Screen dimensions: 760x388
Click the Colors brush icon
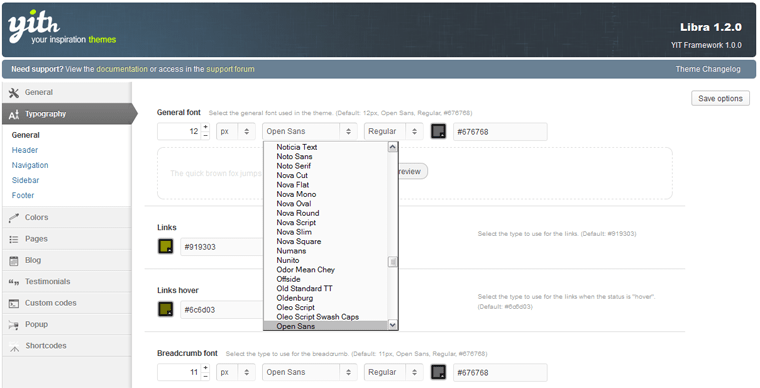click(x=14, y=218)
